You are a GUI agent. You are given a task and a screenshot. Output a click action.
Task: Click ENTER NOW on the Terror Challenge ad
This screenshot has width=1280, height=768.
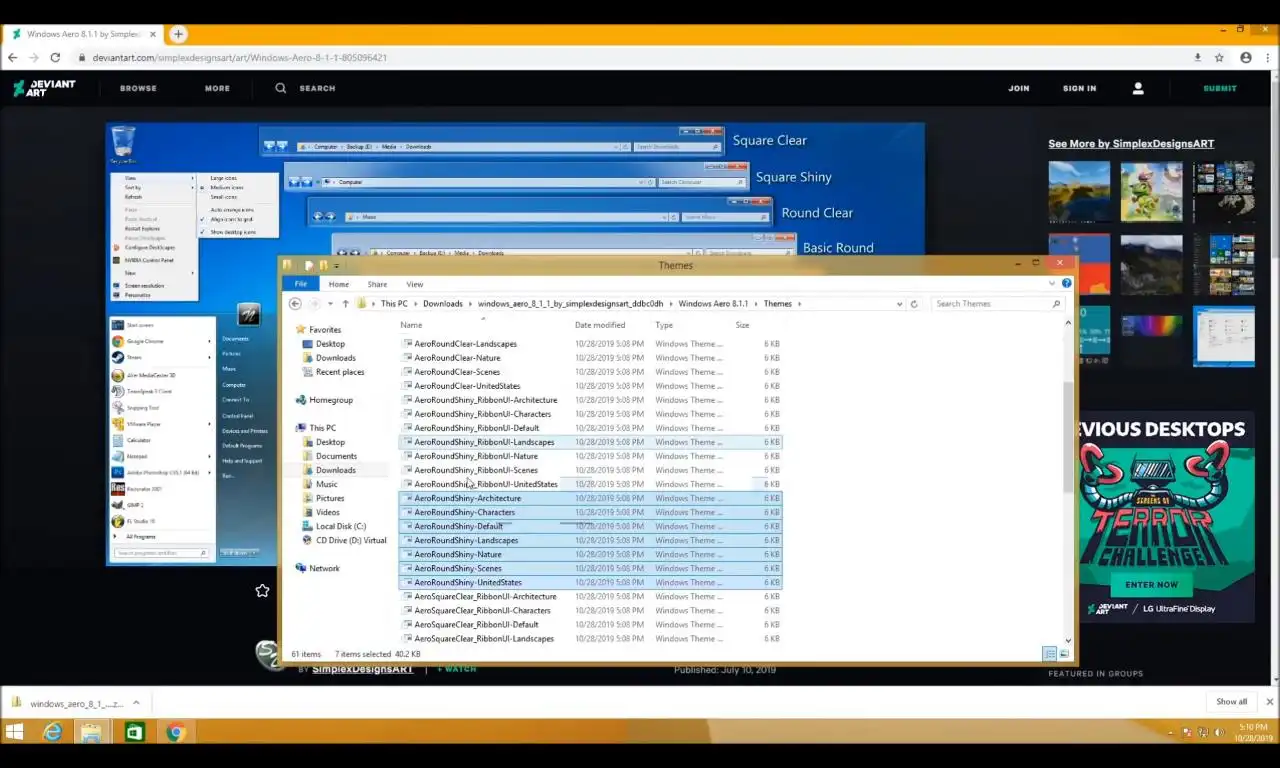(1151, 585)
